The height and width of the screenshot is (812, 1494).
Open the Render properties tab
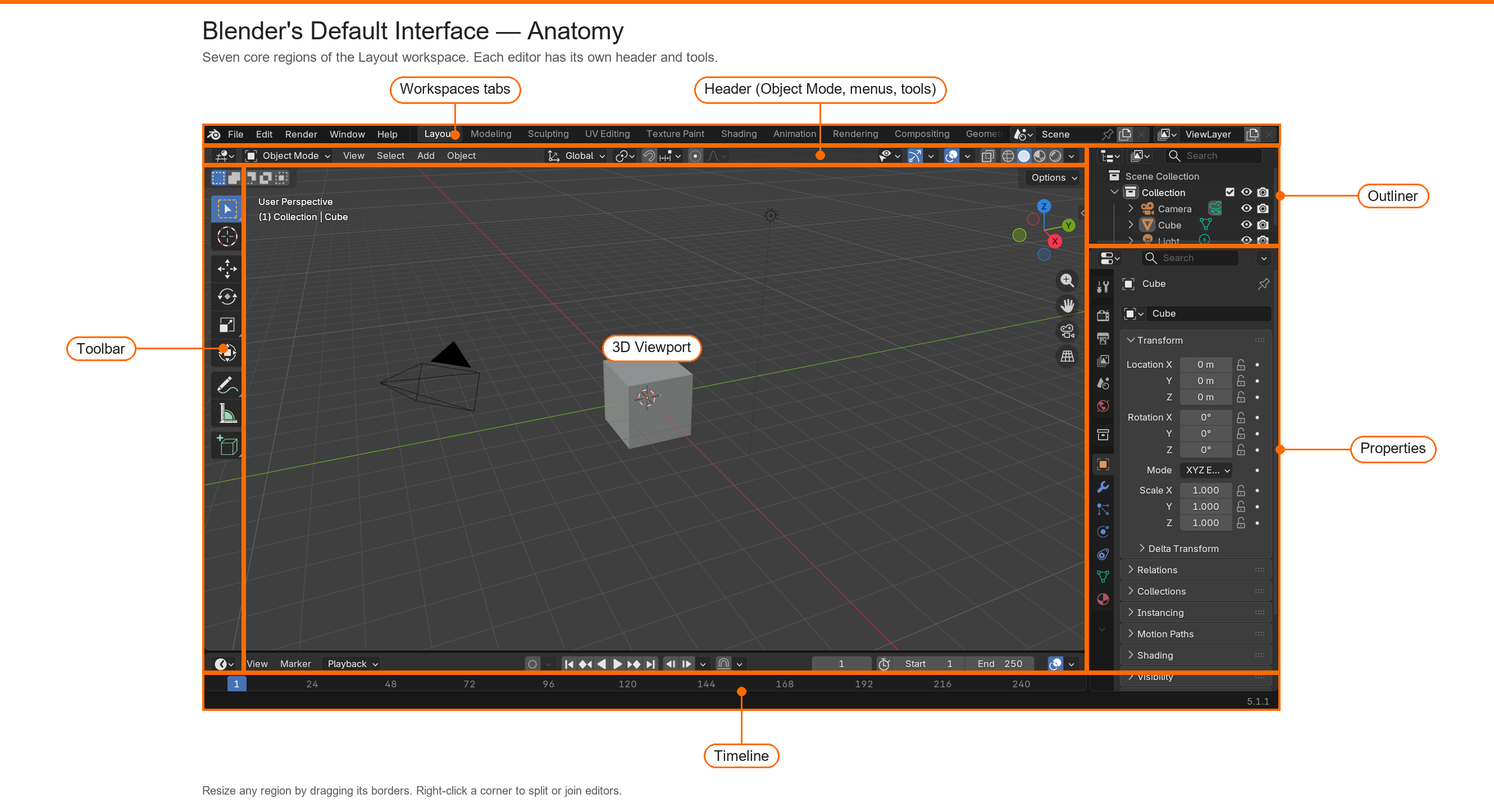(x=1103, y=315)
